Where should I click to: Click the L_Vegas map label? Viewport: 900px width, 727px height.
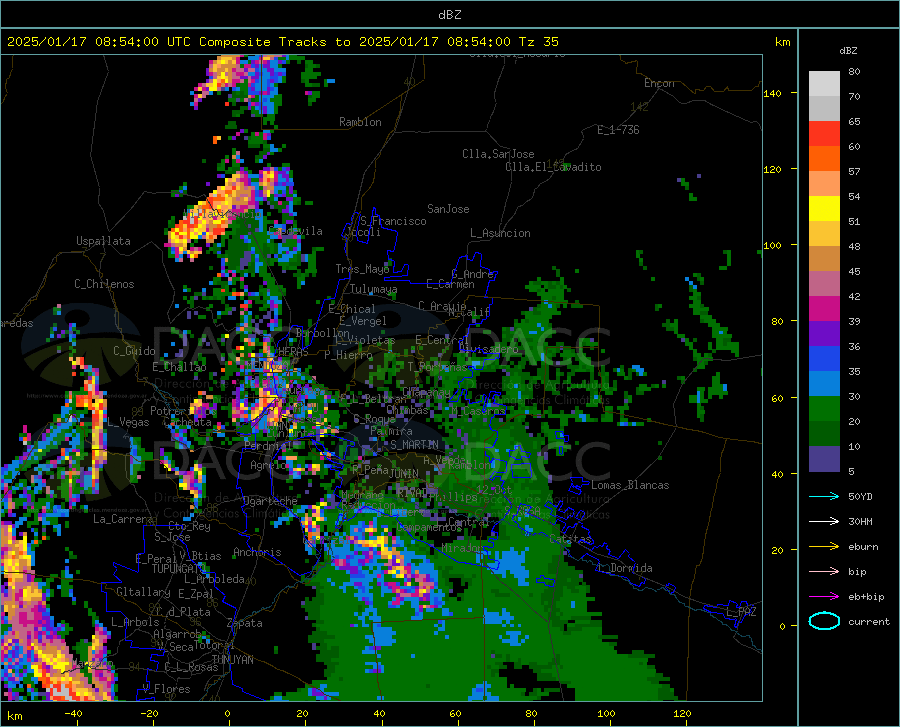128,422
